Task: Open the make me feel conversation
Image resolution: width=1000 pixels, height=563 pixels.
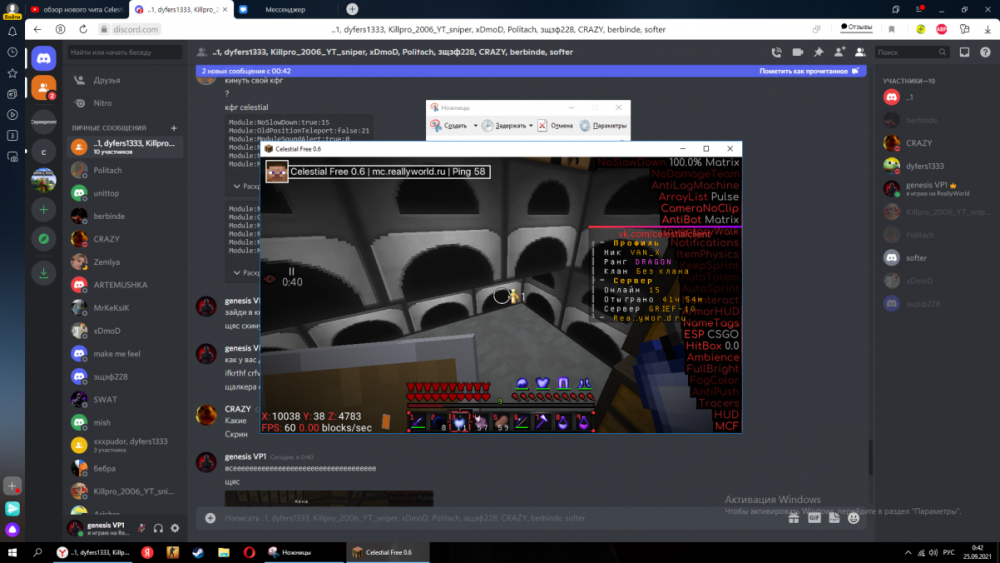Action: (125, 354)
